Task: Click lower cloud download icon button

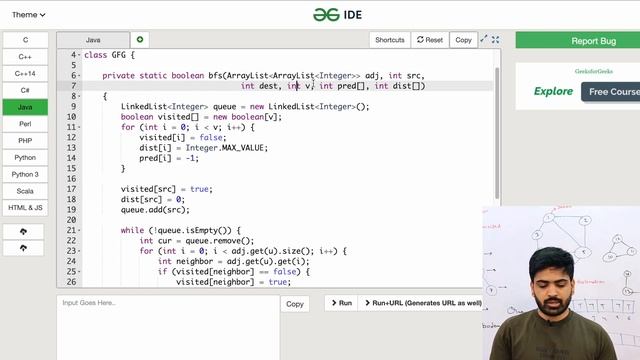Action: pos(23,248)
